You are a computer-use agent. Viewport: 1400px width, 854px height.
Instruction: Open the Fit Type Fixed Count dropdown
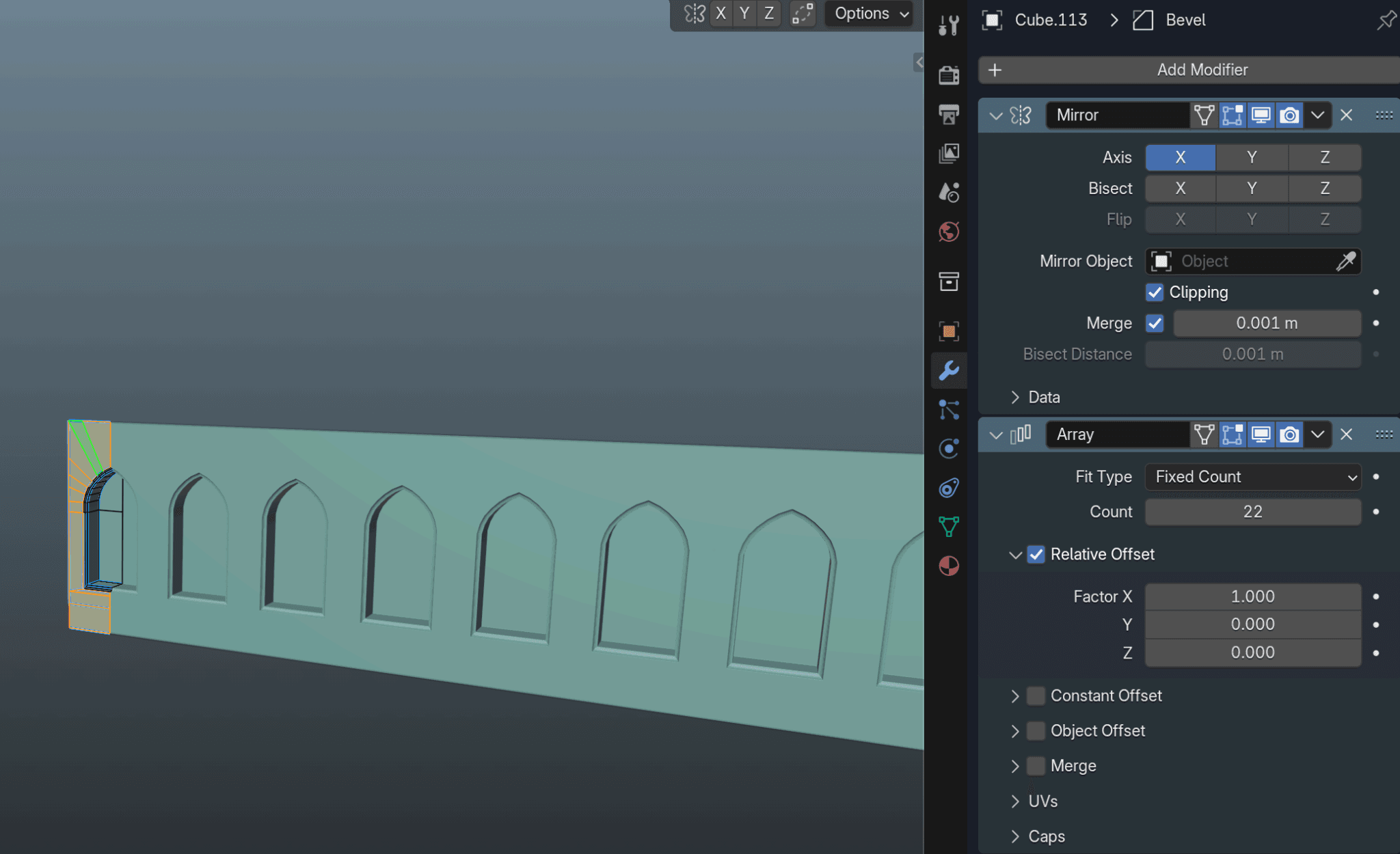[1253, 477]
